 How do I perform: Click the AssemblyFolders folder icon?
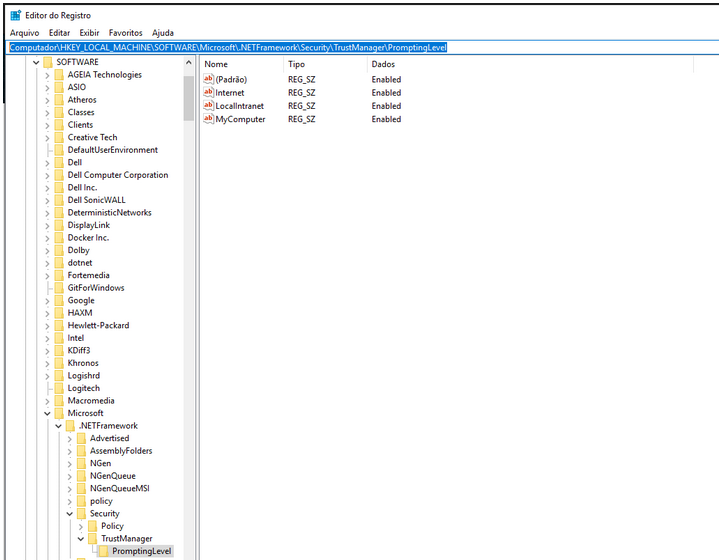pyautogui.click(x=82, y=451)
